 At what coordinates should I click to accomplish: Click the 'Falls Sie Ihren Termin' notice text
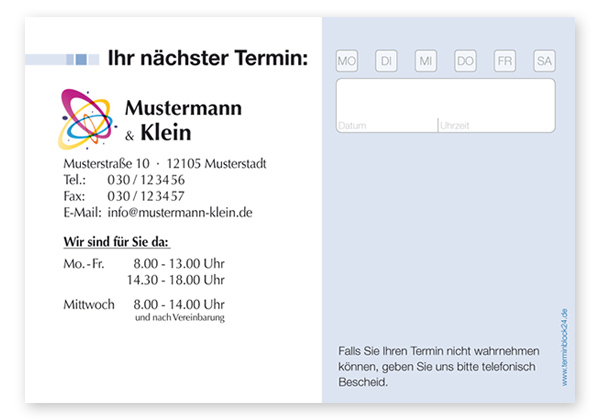point(439,366)
